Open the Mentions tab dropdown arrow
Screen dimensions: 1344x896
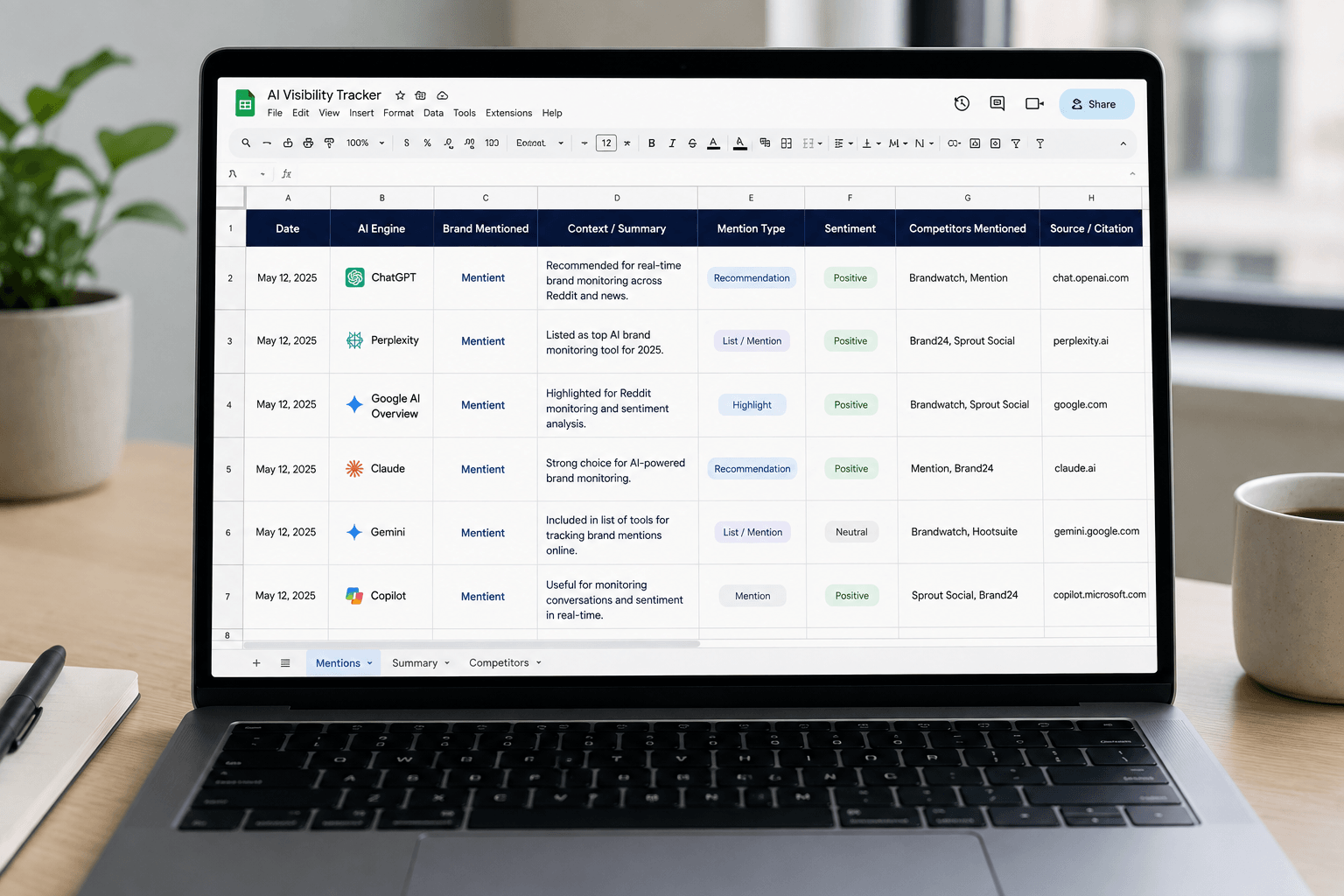[369, 663]
